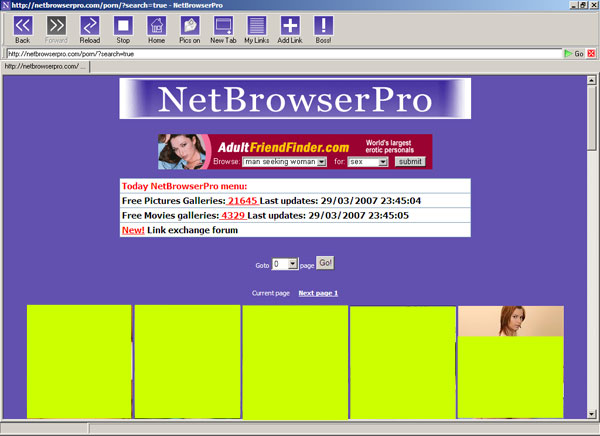Click the scrollbar down arrow
This screenshot has height=436, width=600.
tap(592, 414)
